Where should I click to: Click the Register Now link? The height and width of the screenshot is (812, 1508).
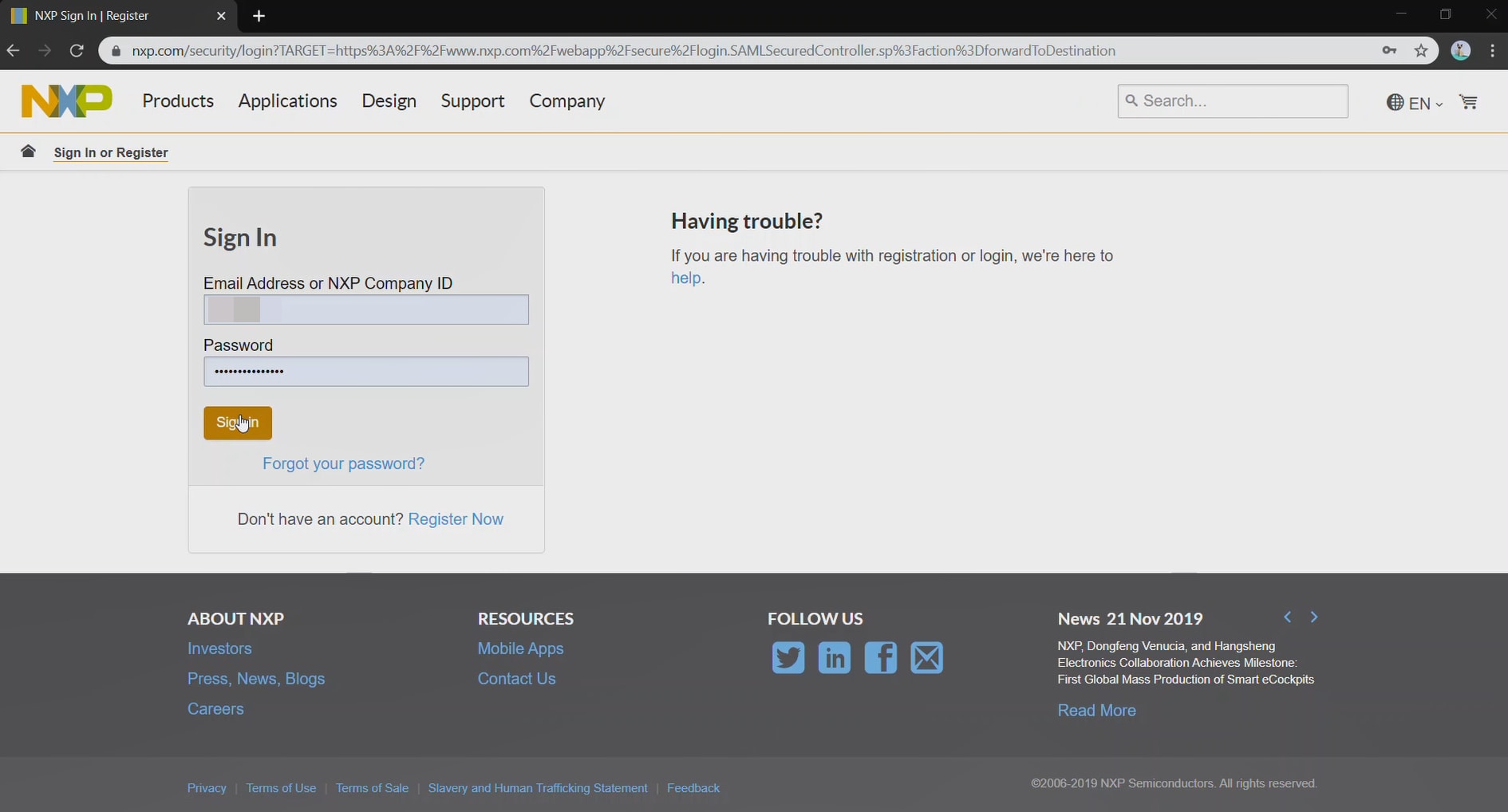tap(456, 519)
